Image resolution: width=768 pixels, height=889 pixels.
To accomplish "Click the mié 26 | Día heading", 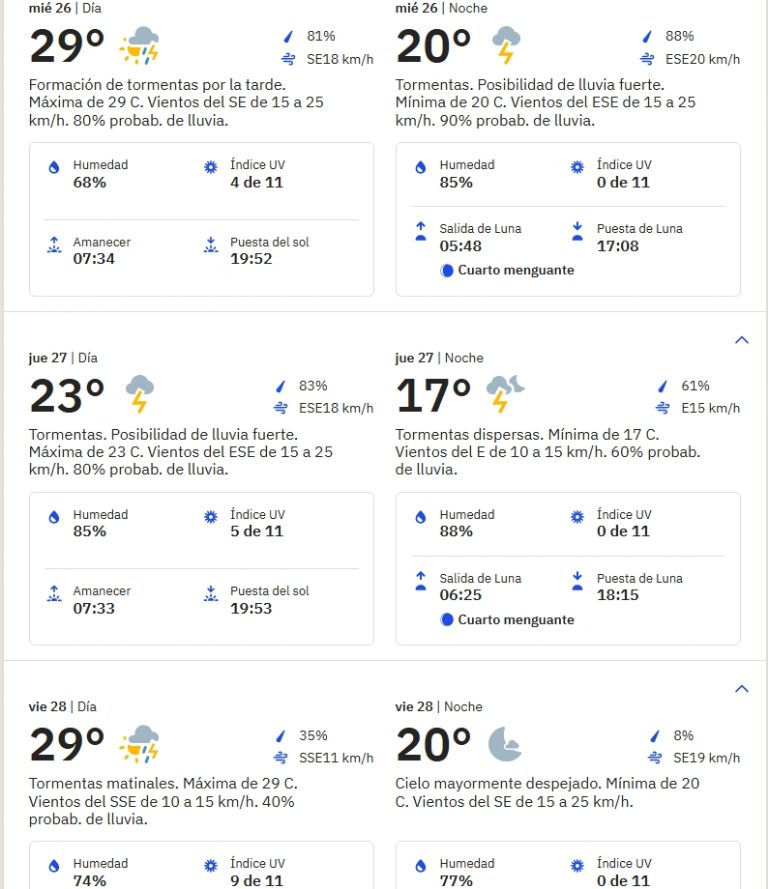I will (x=65, y=8).
